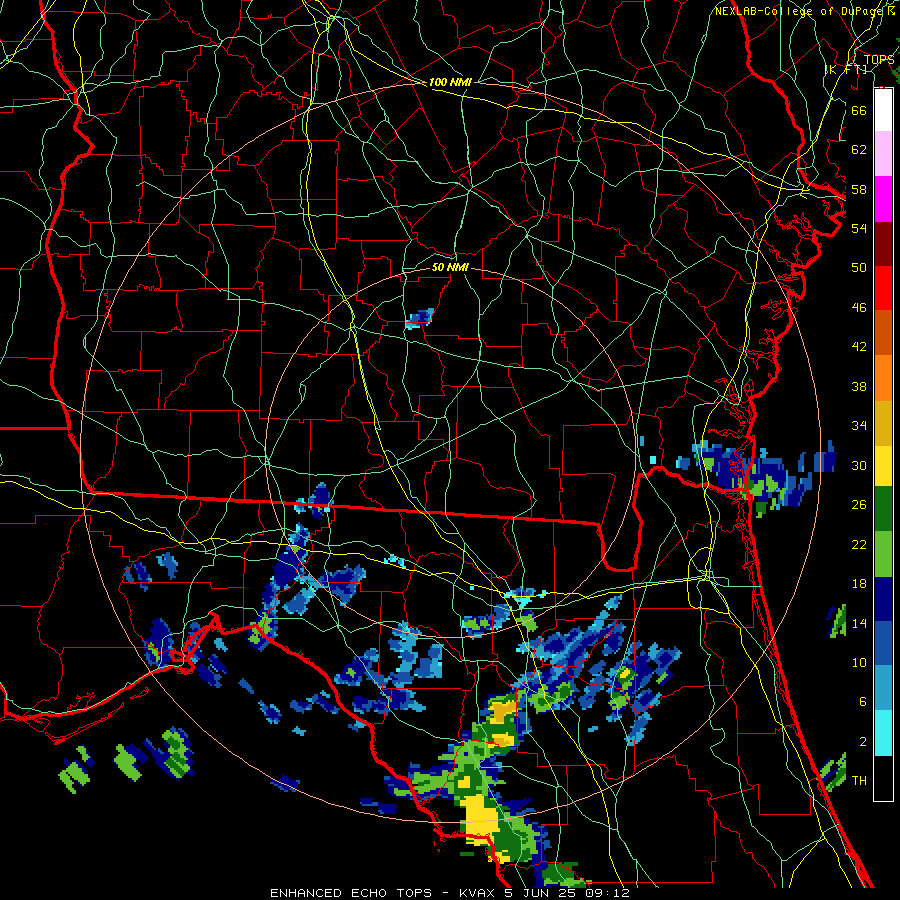
Task: Click the 'ENHANCED ECHO TOPS - KVAX' caption
Action: [382, 893]
